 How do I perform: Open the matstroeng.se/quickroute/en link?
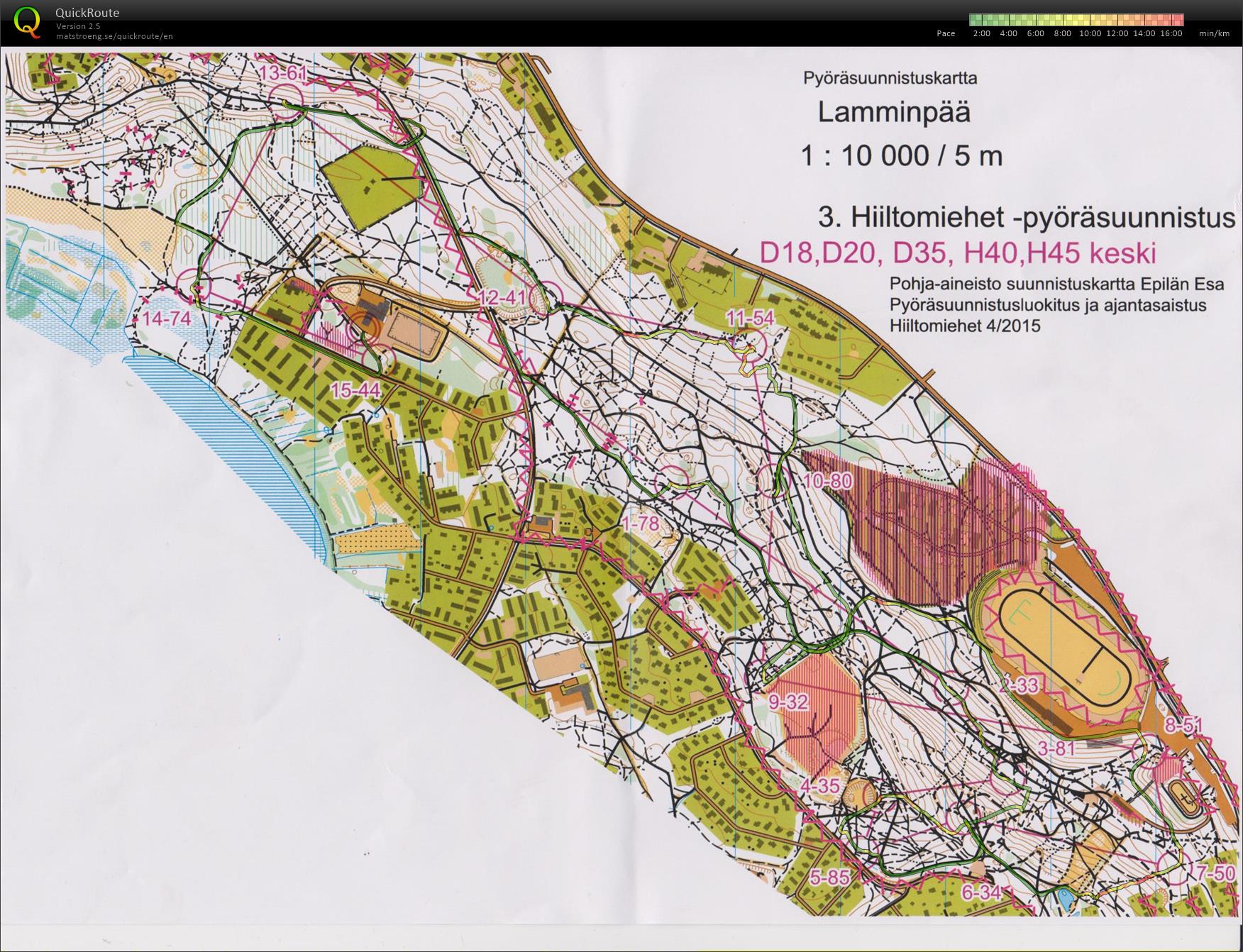(114, 35)
